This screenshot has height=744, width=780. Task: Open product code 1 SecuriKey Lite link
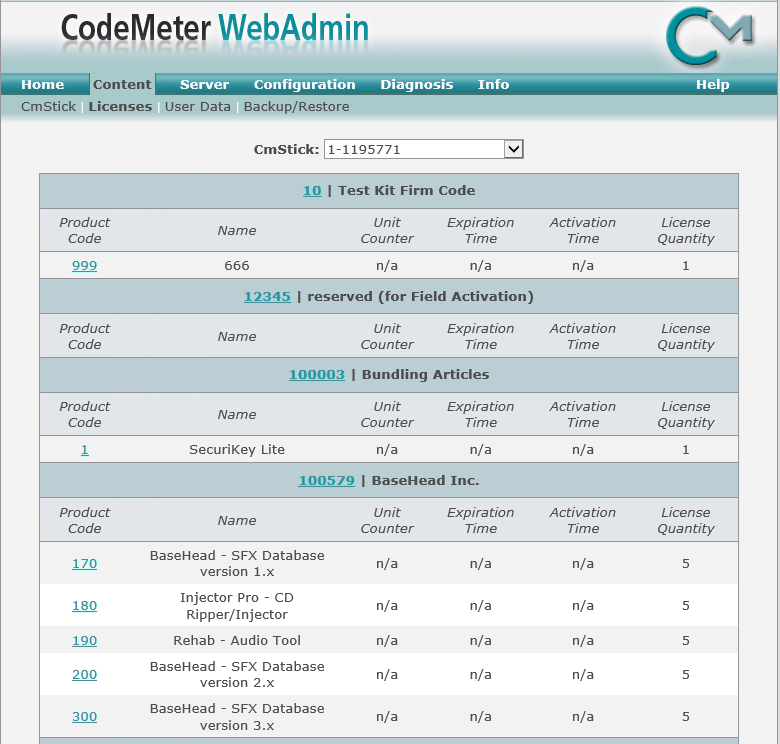pos(85,450)
